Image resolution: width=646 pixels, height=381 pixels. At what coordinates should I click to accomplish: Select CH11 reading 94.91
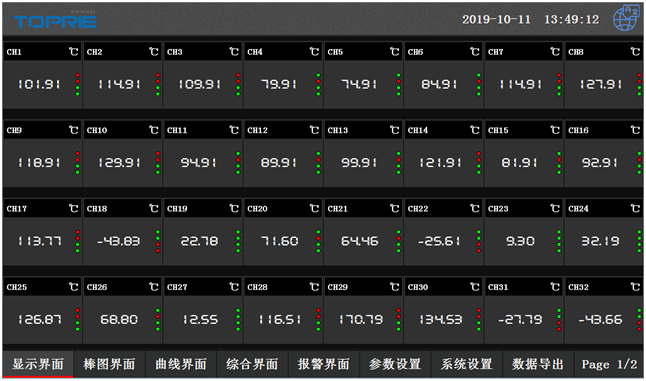click(199, 163)
